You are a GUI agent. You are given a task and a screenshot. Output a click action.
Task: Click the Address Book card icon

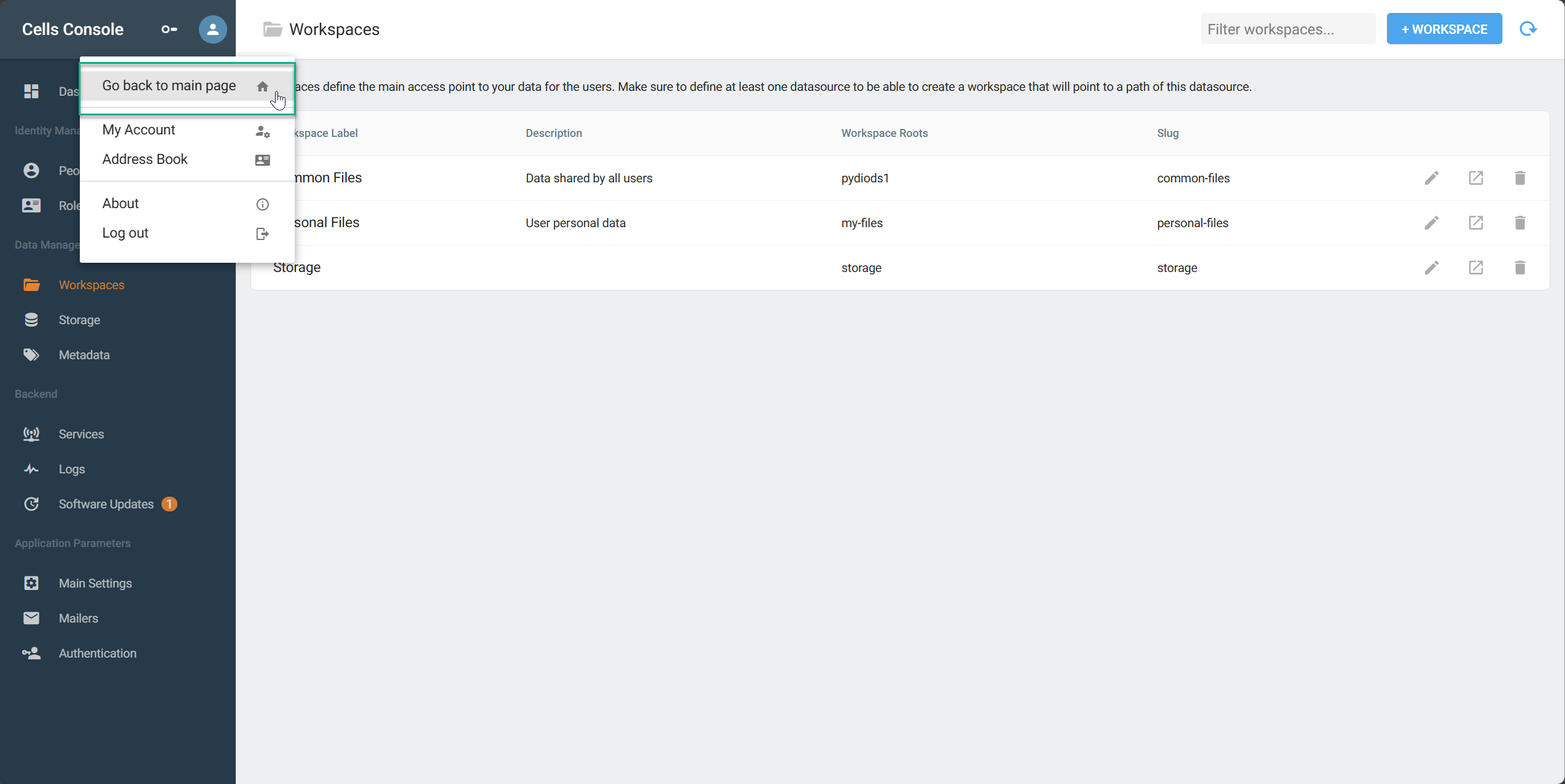pos(263,160)
